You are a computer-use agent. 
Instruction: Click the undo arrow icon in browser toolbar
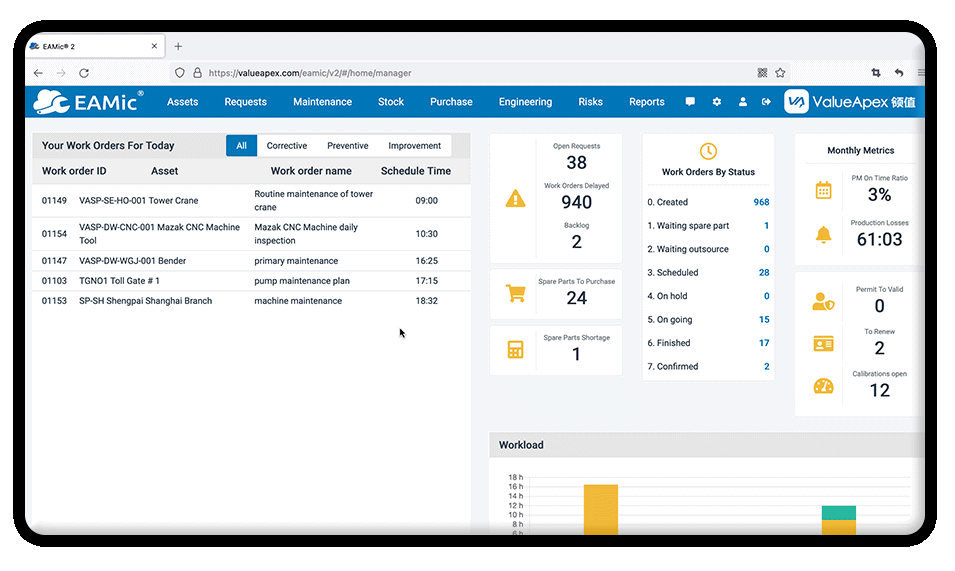point(899,73)
